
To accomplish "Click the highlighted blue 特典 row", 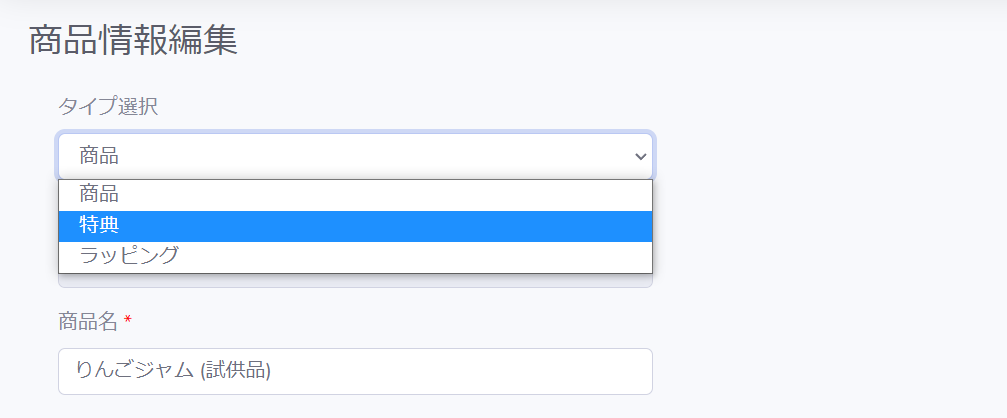I will coord(355,226).
